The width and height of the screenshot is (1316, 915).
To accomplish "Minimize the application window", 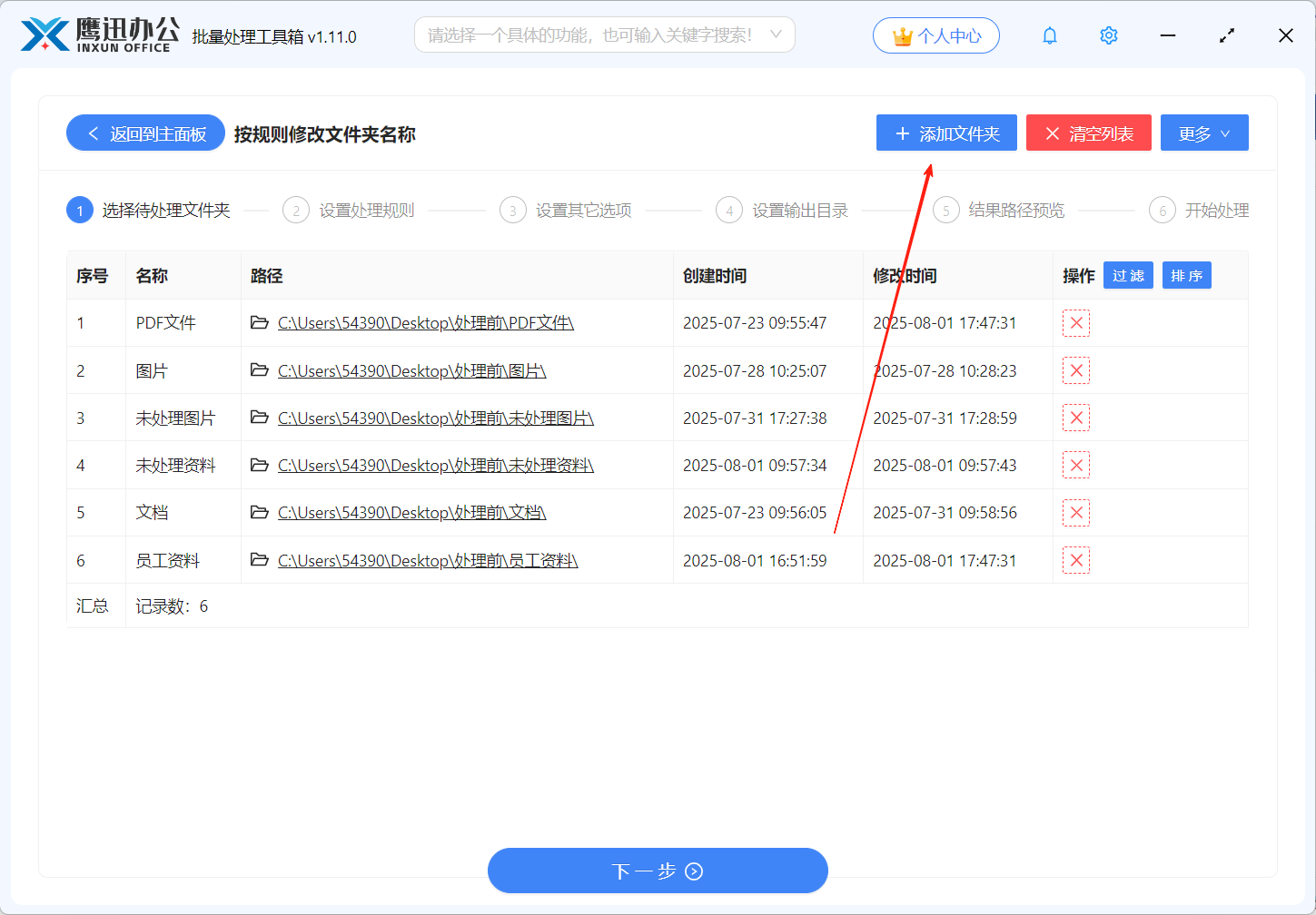I will point(1168,35).
